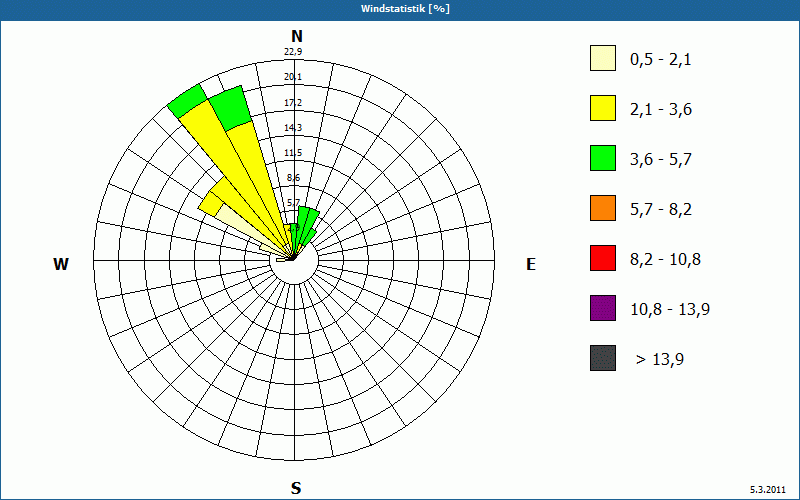Click the S compass label
The width and height of the screenshot is (800, 500).
296,488
